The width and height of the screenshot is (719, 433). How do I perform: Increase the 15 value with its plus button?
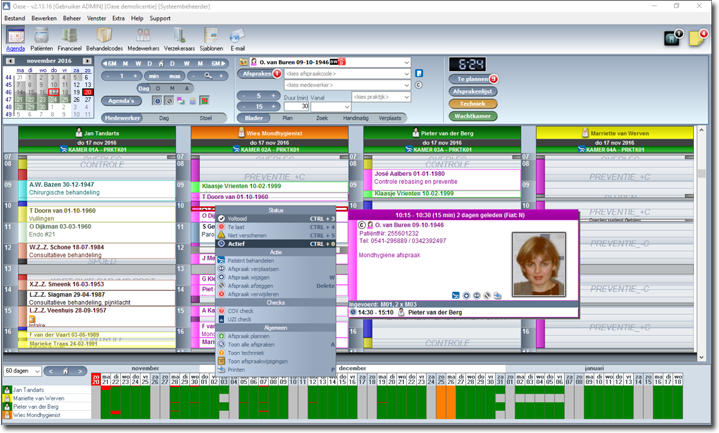(x=273, y=106)
